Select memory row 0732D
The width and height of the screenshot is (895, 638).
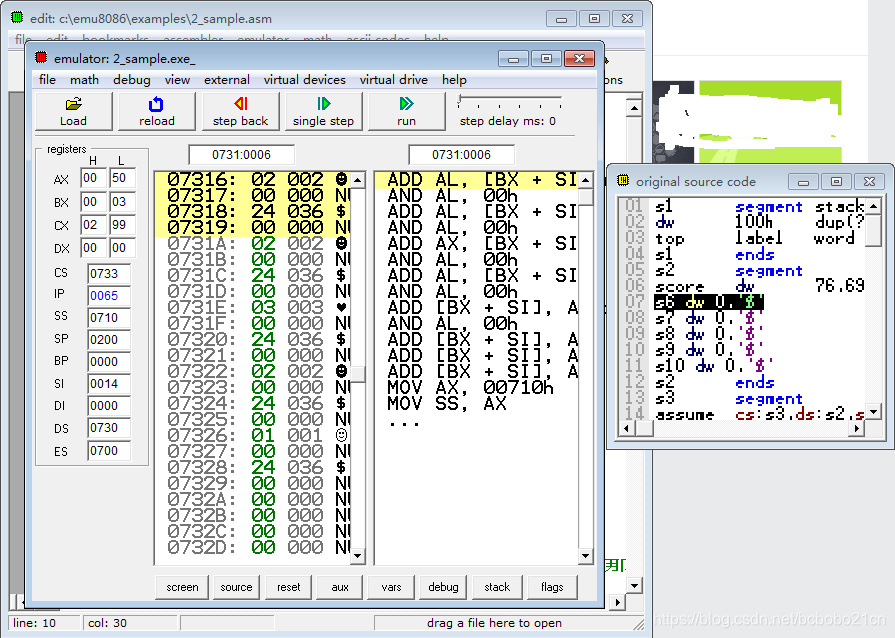(x=253, y=547)
